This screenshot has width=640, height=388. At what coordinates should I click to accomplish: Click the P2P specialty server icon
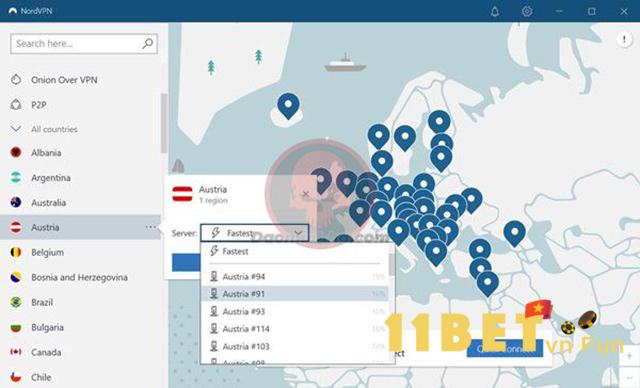[16, 104]
